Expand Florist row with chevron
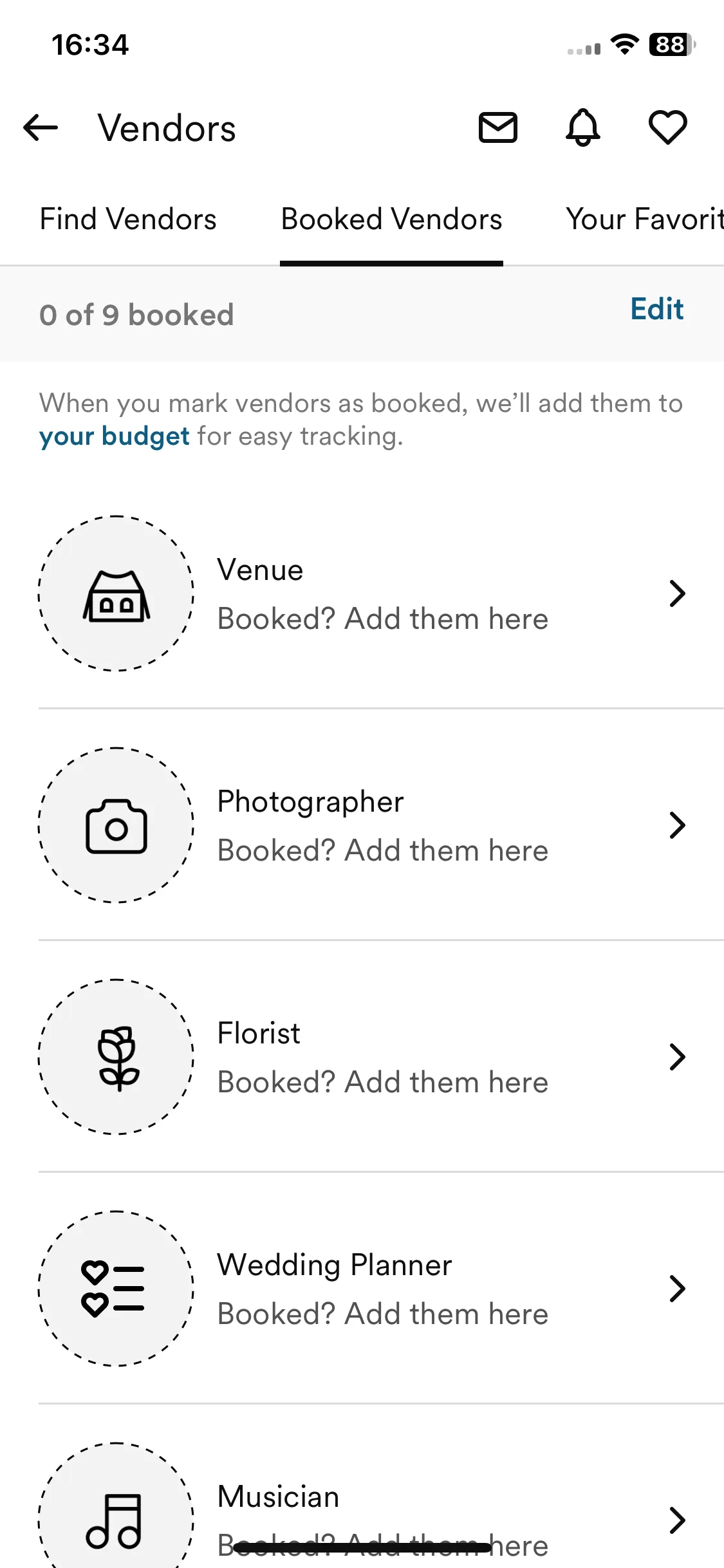The width and height of the screenshot is (724, 1568). tap(677, 1057)
